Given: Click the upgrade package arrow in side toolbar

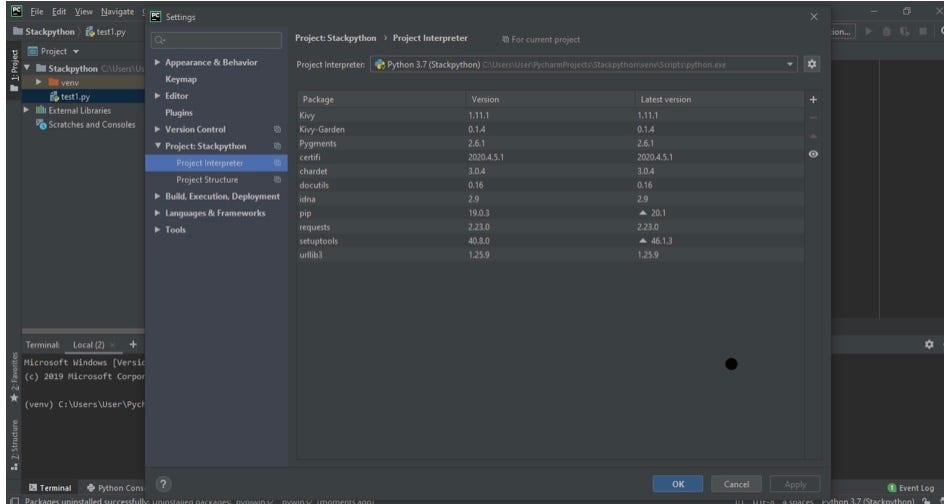Looking at the screenshot, I should 813,136.
